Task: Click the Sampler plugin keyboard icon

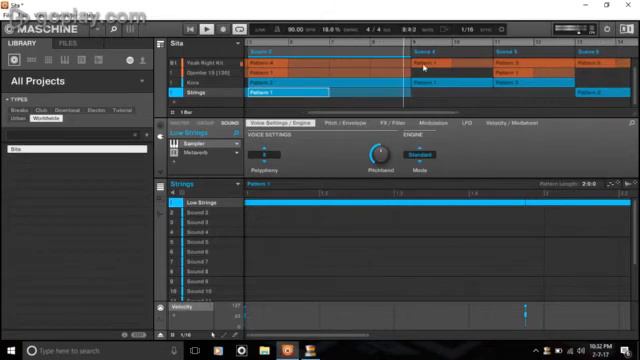Action: click(174, 144)
